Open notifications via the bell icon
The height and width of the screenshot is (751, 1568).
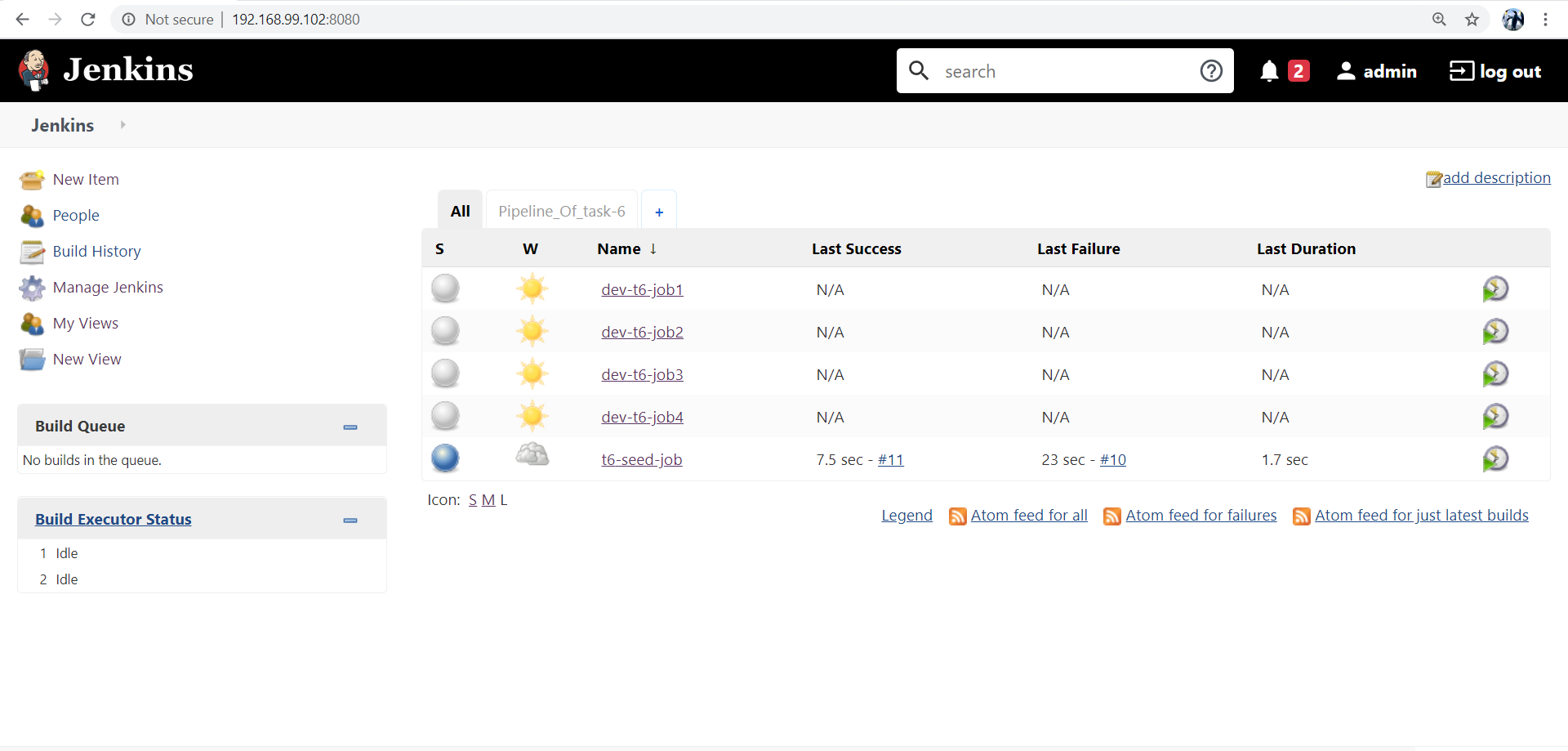[x=1268, y=71]
